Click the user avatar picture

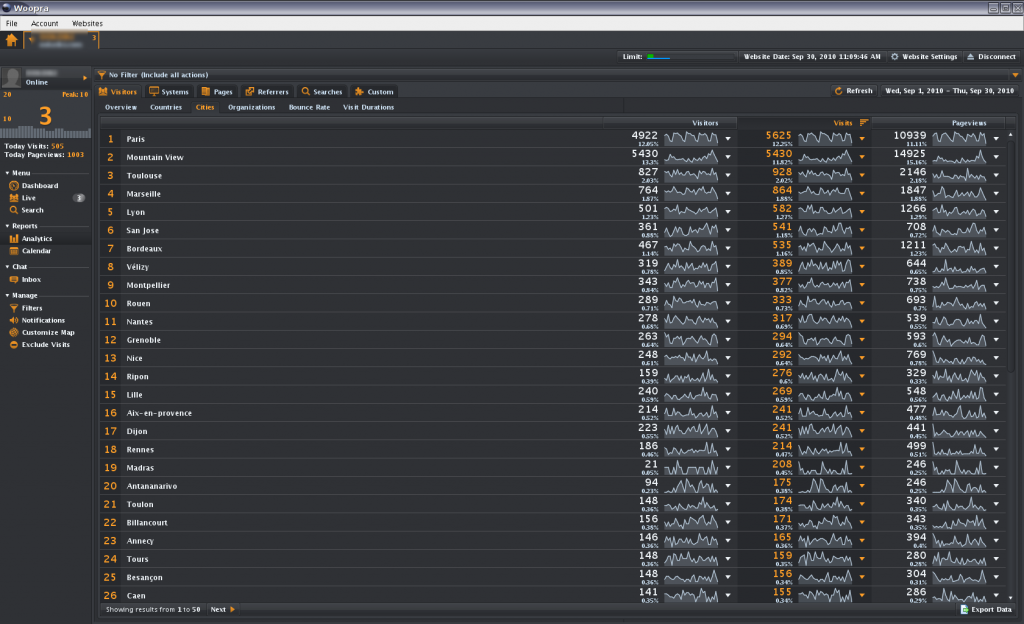[12, 78]
